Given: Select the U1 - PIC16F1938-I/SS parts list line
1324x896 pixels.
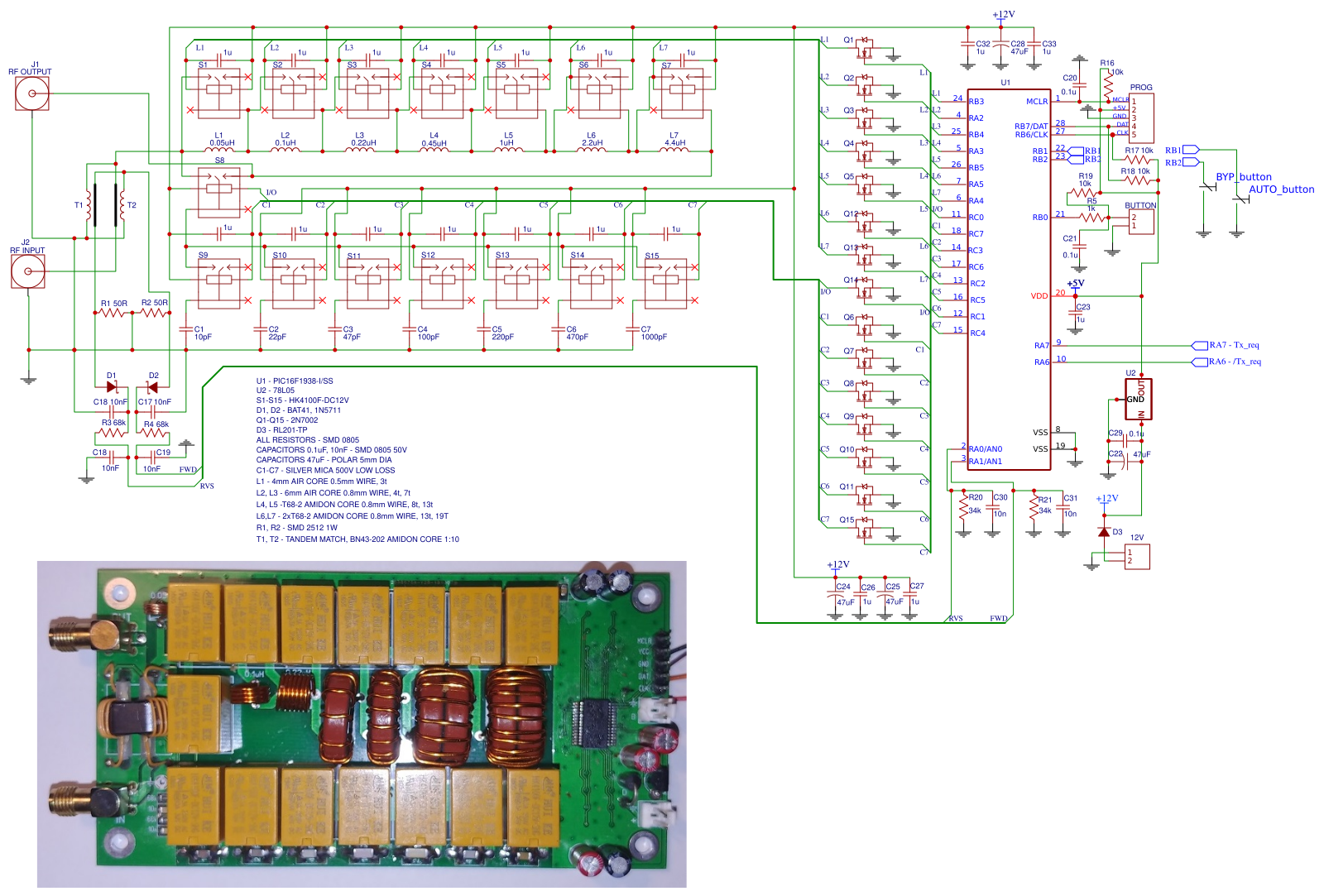Looking at the screenshot, I should click(295, 381).
